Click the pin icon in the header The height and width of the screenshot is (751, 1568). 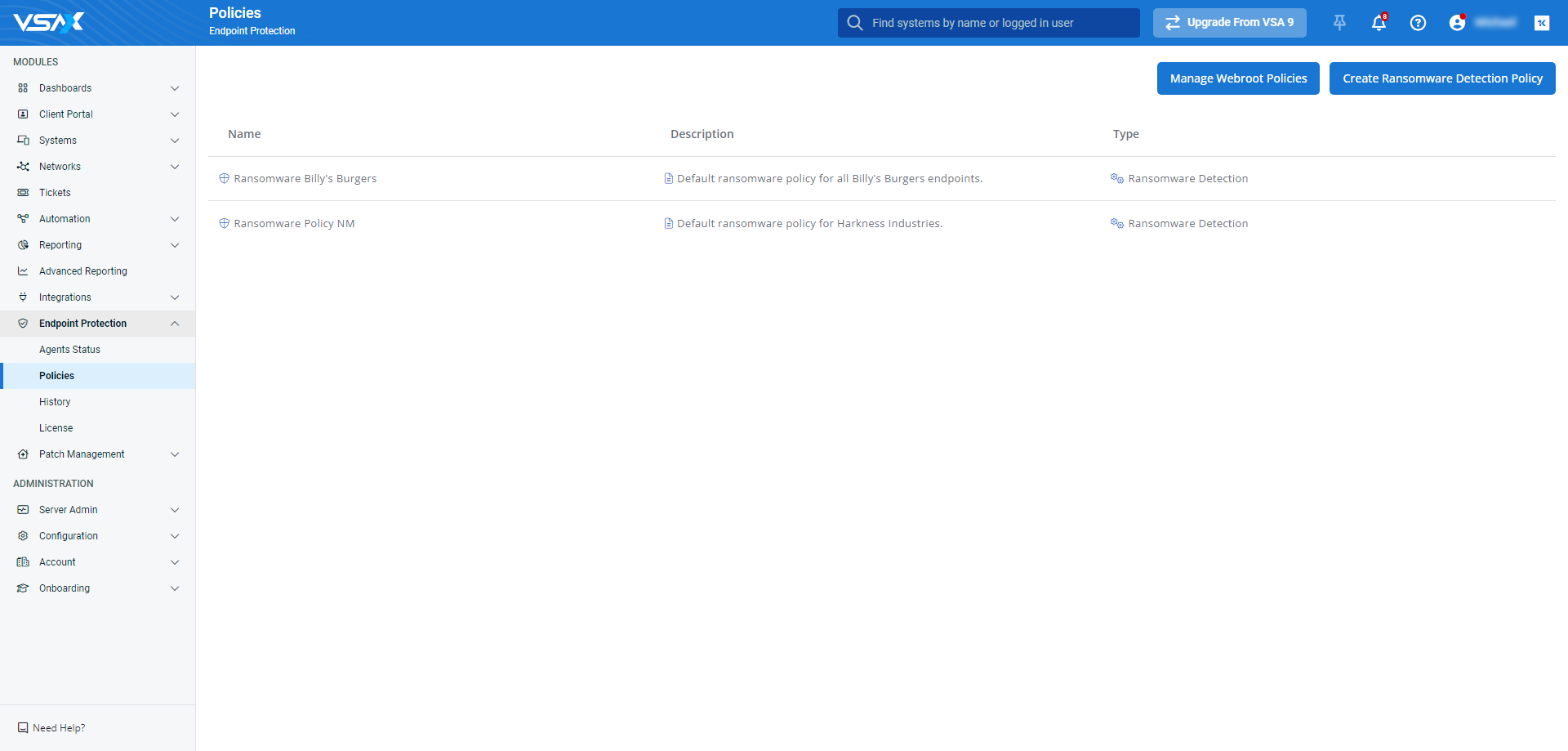tap(1339, 23)
